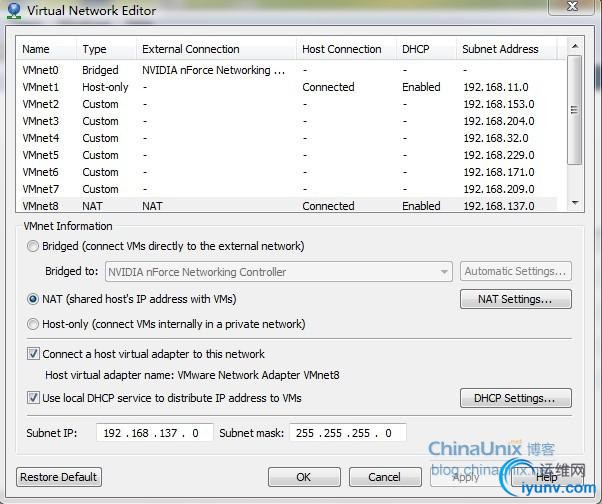The height and width of the screenshot is (504, 602).
Task: Click the Virtual Network Editor title icon
Action: (x=14, y=11)
